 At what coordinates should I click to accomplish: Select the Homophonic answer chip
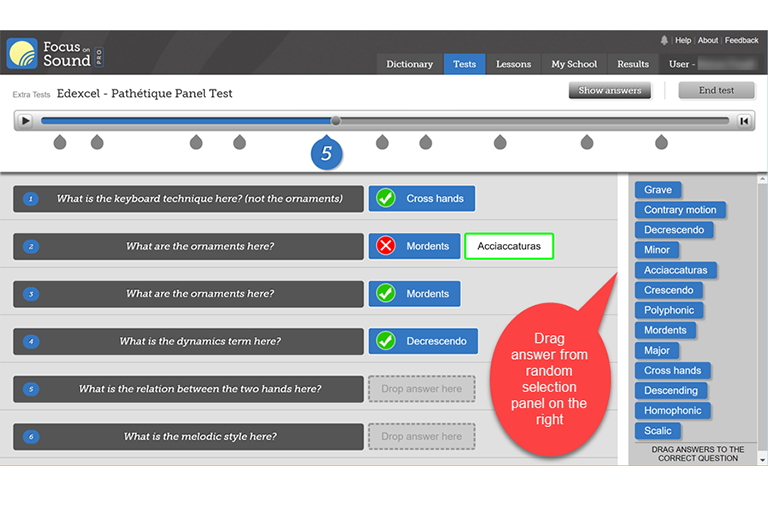click(673, 410)
